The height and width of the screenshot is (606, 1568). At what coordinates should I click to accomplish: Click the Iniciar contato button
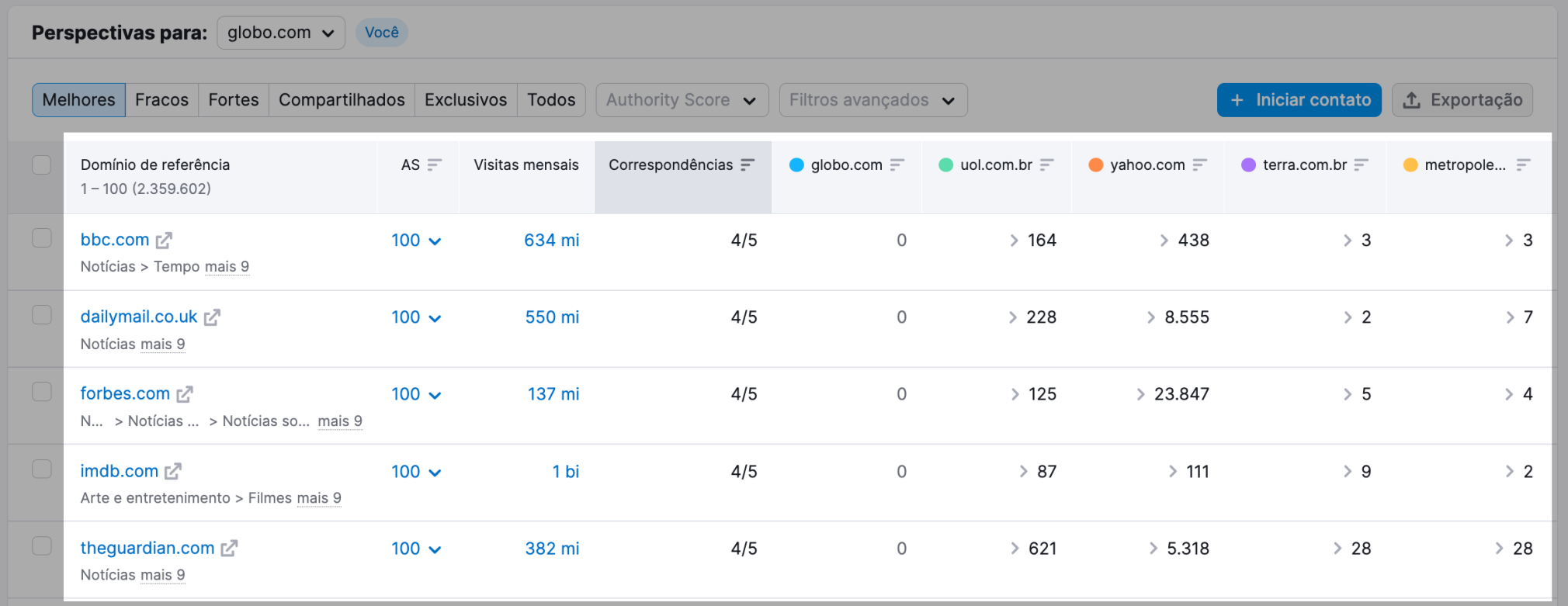coord(1299,100)
